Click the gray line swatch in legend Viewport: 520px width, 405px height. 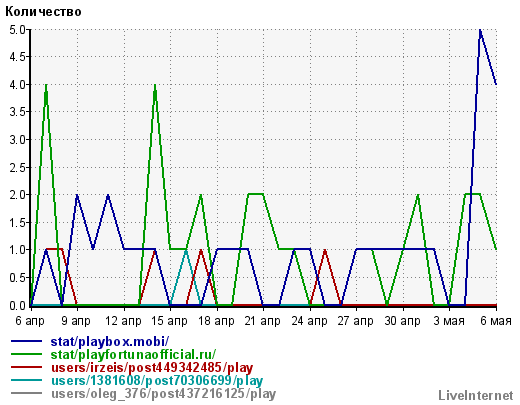click(x=27, y=393)
